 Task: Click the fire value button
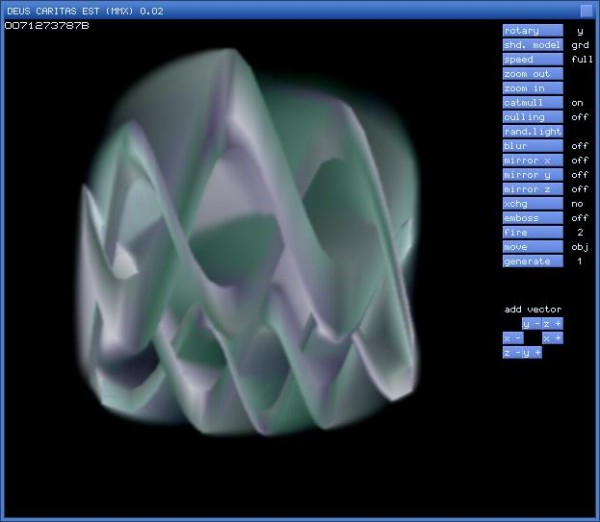532,232
